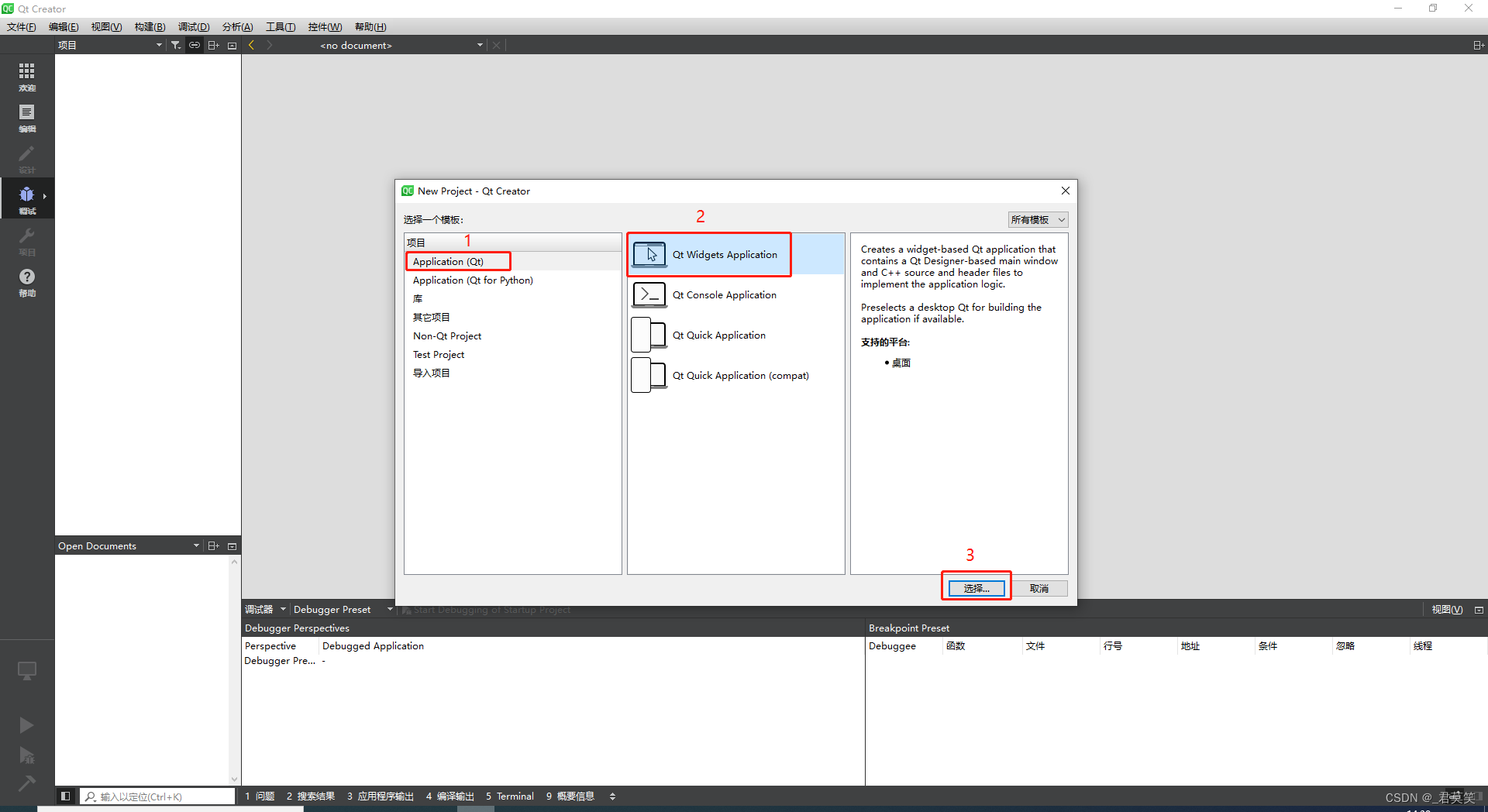This screenshot has width=1488, height=812.
Task: Open the 帮助(H) menu
Action: pos(370,27)
